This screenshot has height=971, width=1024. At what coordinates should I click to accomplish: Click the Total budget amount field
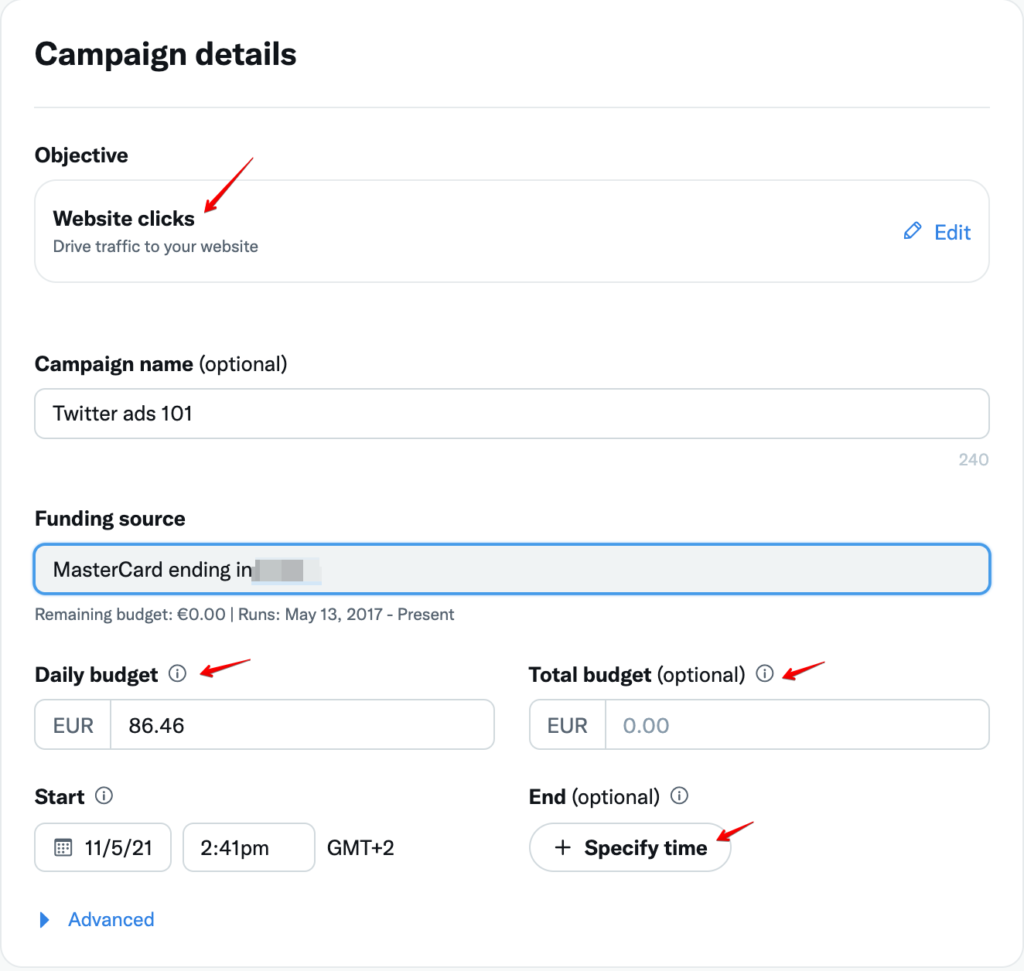(x=796, y=725)
